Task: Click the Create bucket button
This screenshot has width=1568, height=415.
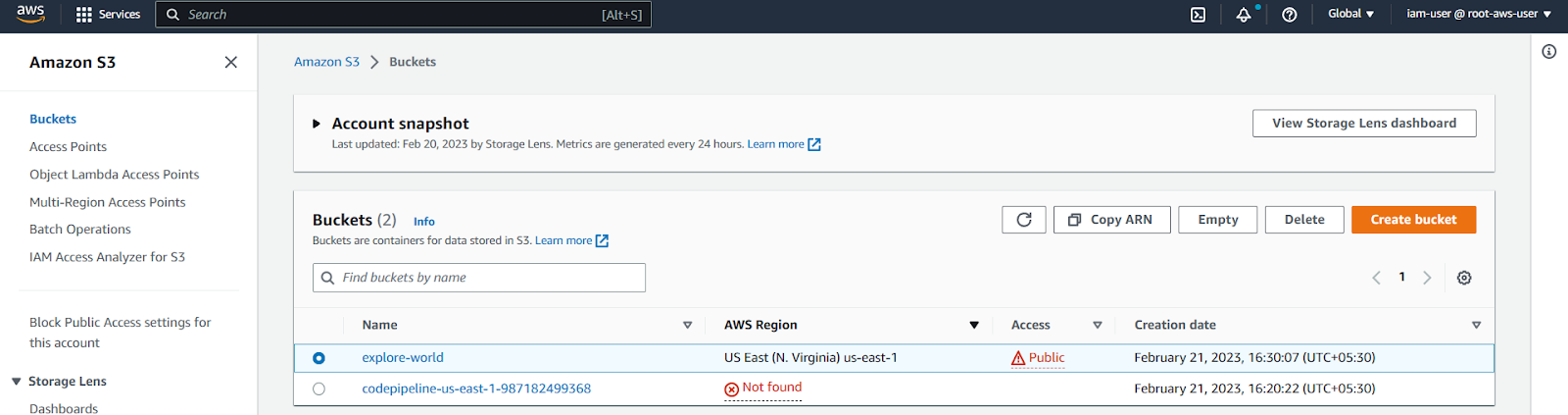Action: pyautogui.click(x=1413, y=220)
